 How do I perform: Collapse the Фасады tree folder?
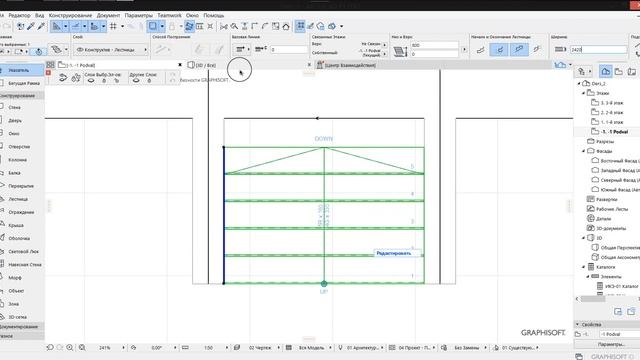583,151
